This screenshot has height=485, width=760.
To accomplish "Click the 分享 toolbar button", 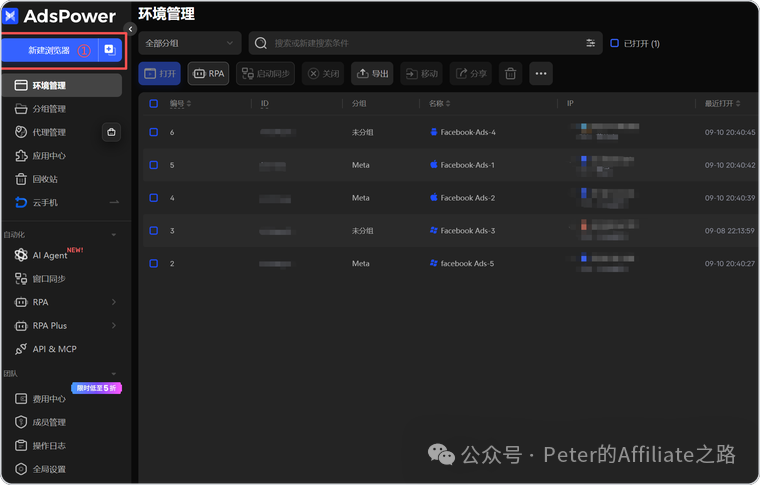I will [x=471, y=74].
